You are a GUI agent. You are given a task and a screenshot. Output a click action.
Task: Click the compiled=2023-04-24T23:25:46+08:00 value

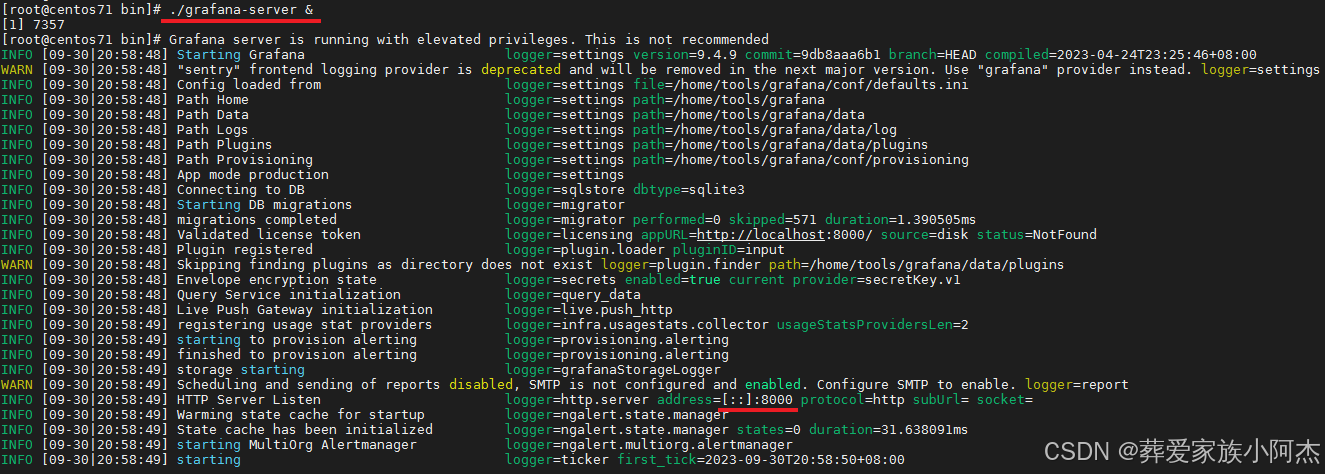click(x=1121, y=54)
